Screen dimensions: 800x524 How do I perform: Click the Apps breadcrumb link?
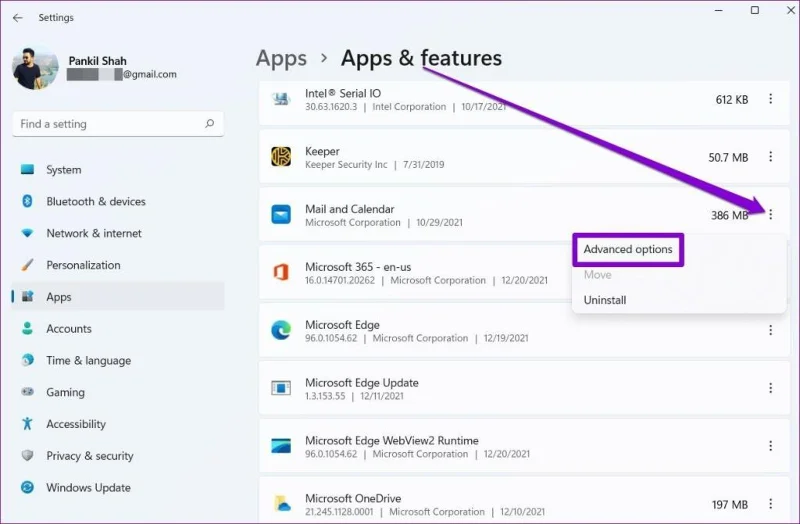[281, 59]
